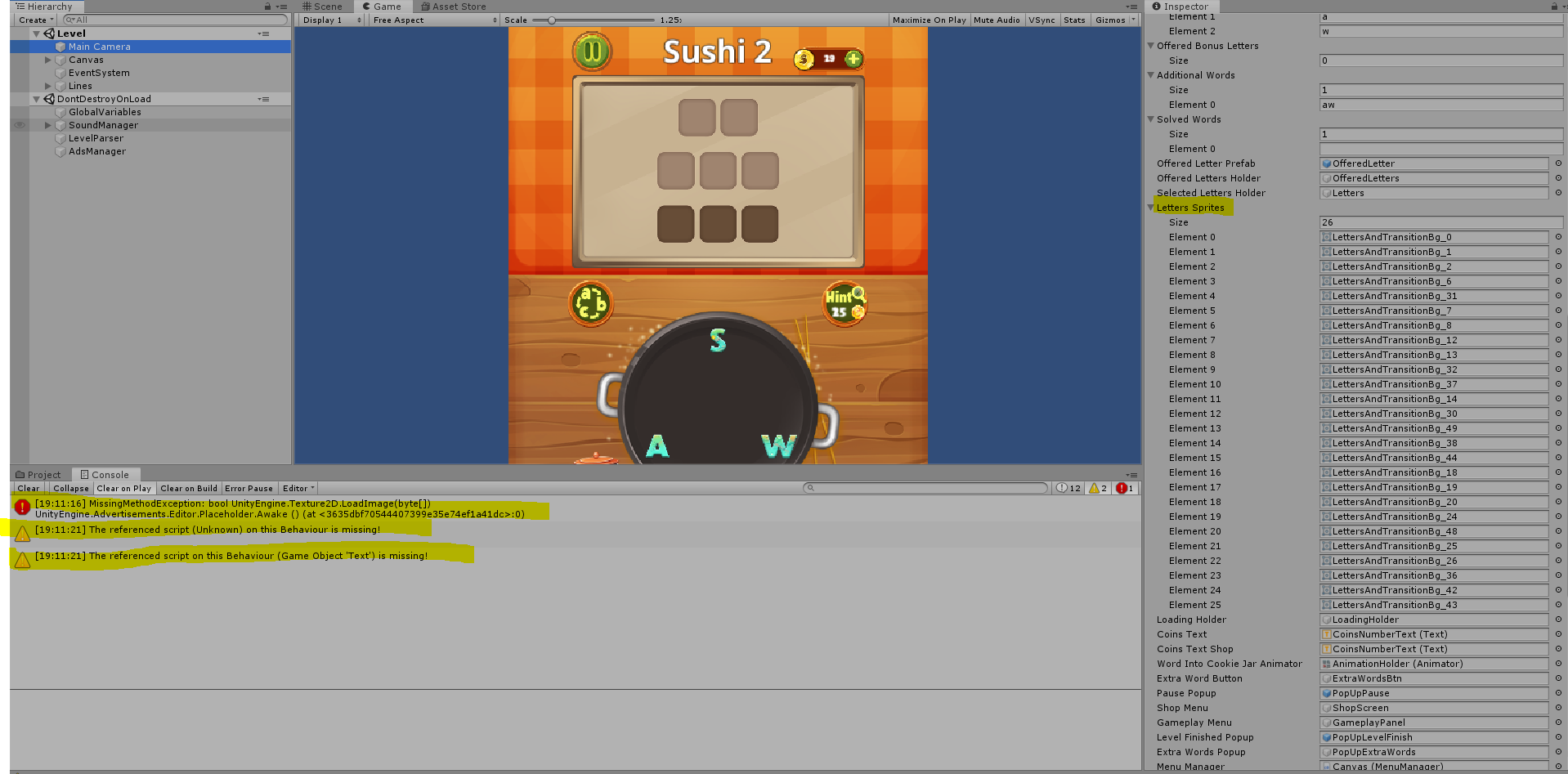Image resolution: width=1568 pixels, height=774 pixels.
Task: Switch to the Scene tab
Action: point(322,7)
